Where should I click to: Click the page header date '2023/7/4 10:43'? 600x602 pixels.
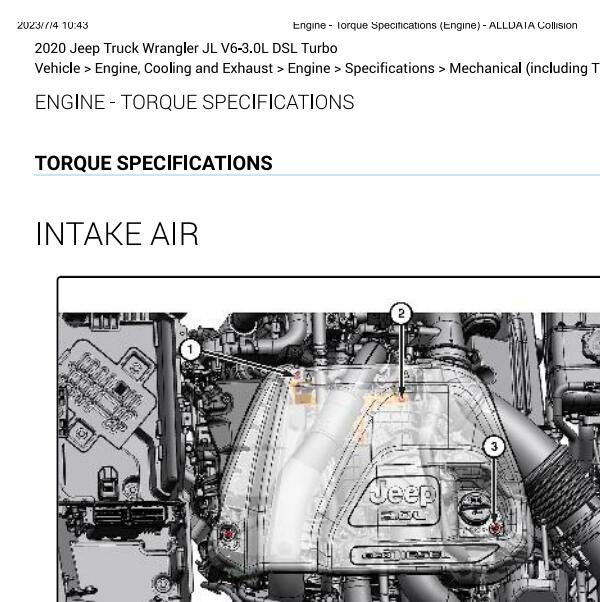click(53, 25)
